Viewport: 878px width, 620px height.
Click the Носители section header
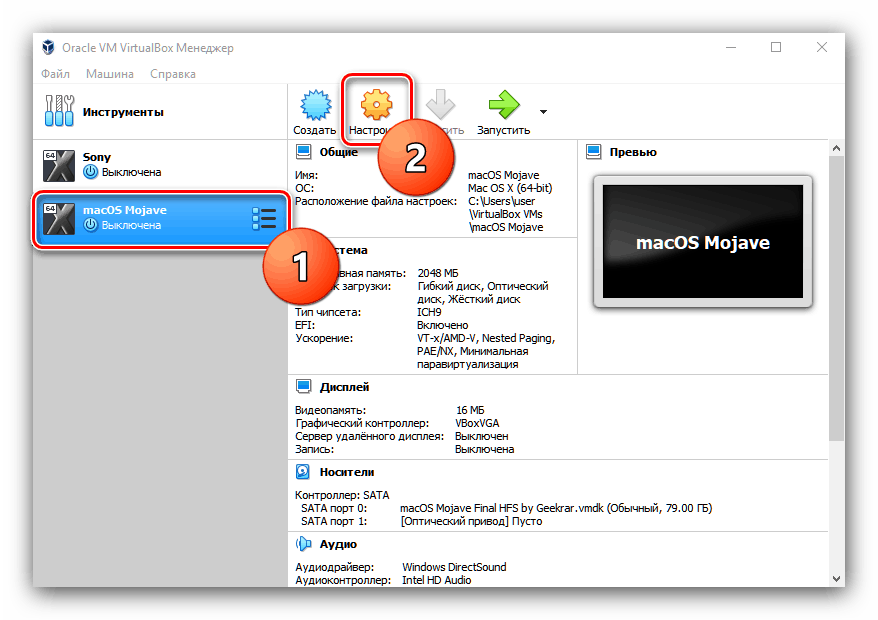[347, 472]
